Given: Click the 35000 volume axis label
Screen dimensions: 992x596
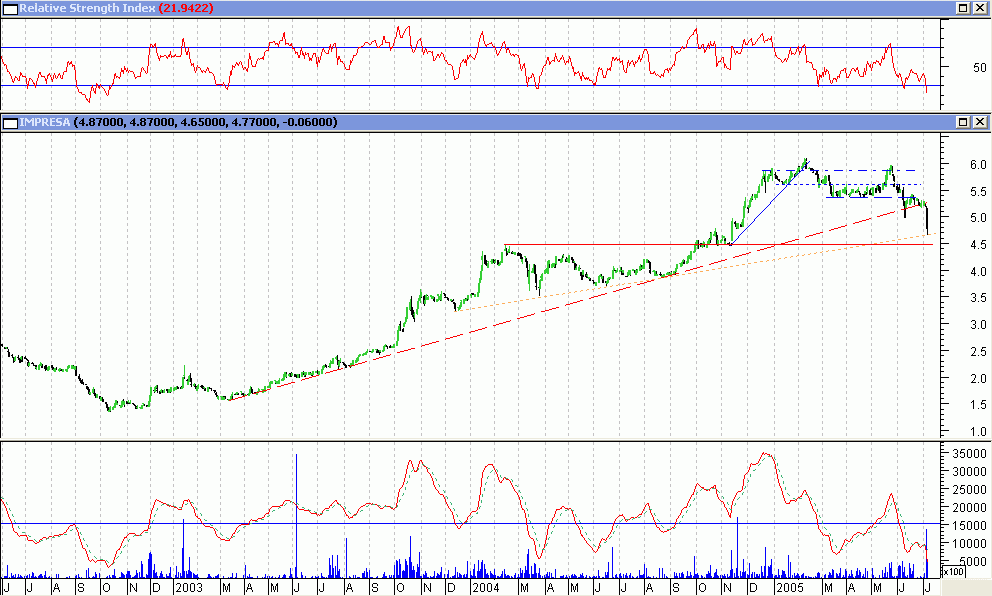Looking at the screenshot, I should pos(969,454).
